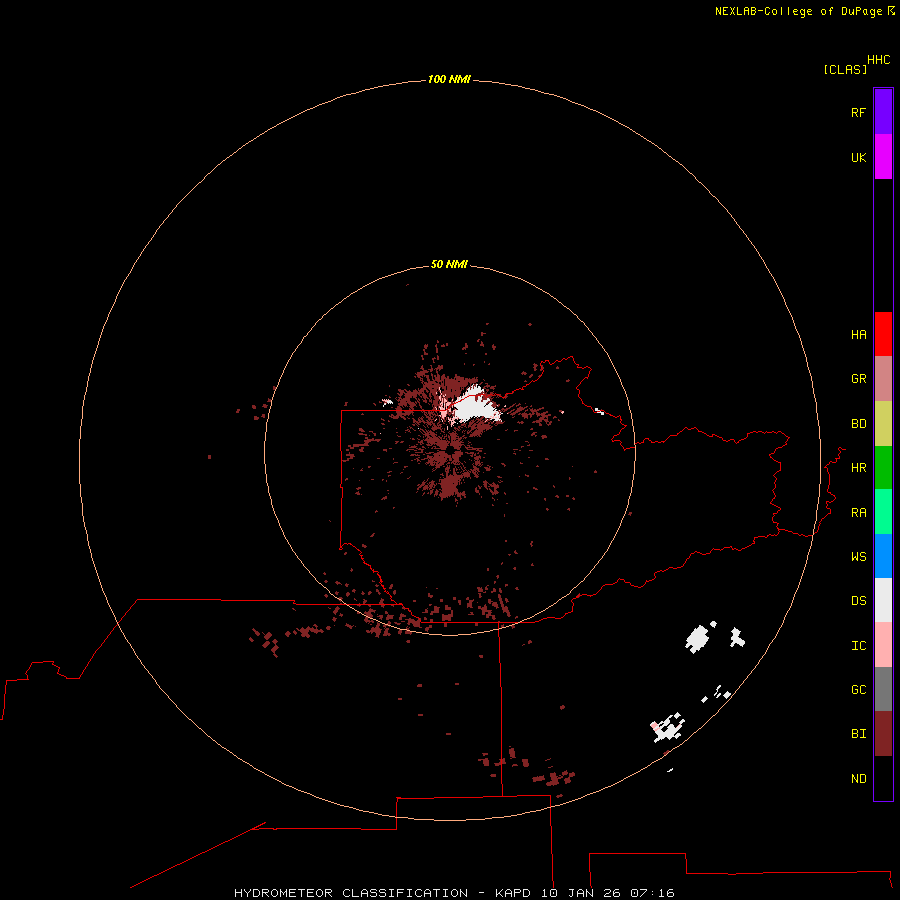Click the GR legend label

[x=859, y=379]
